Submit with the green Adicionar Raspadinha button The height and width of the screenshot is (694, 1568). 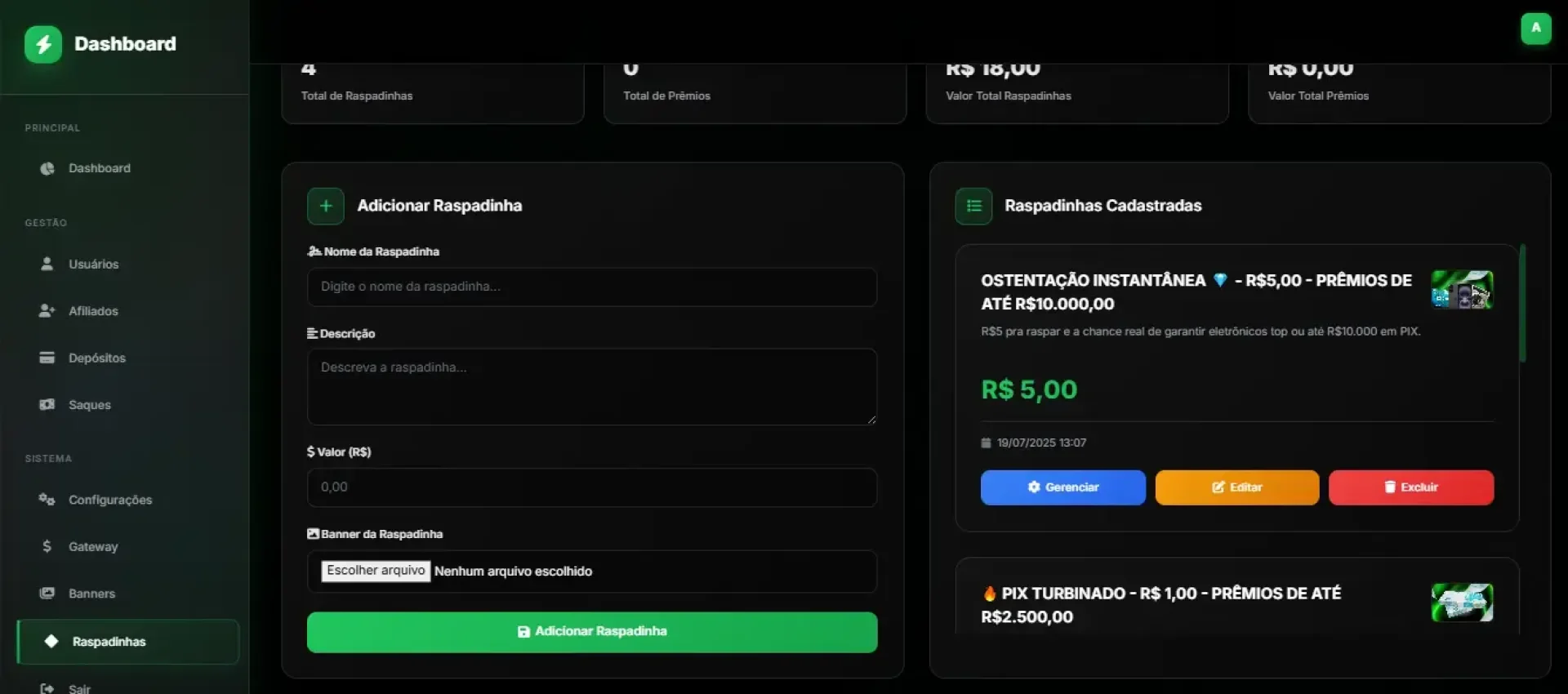coord(591,632)
